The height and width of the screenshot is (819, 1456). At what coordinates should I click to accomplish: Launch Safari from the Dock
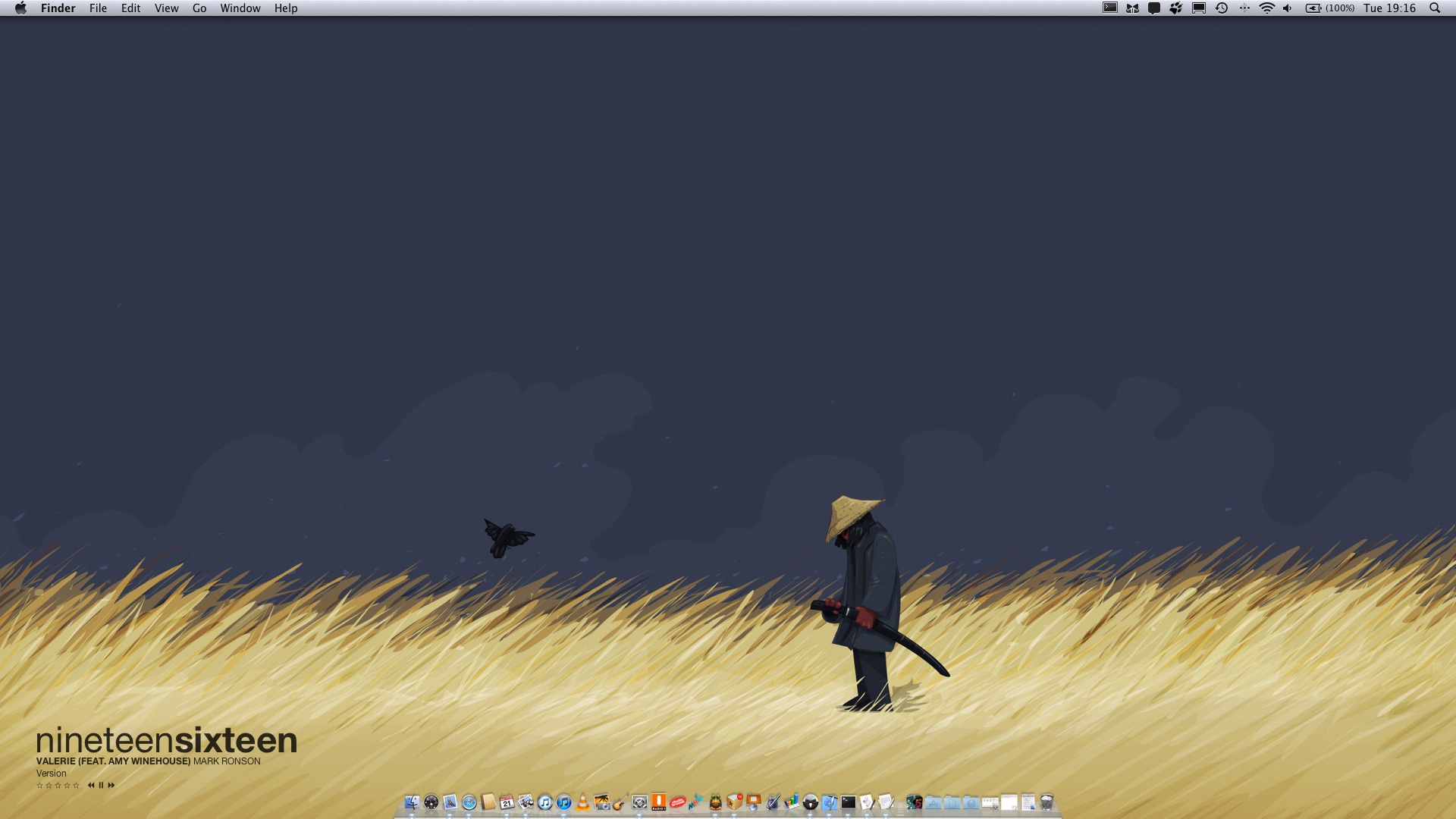[x=469, y=802]
